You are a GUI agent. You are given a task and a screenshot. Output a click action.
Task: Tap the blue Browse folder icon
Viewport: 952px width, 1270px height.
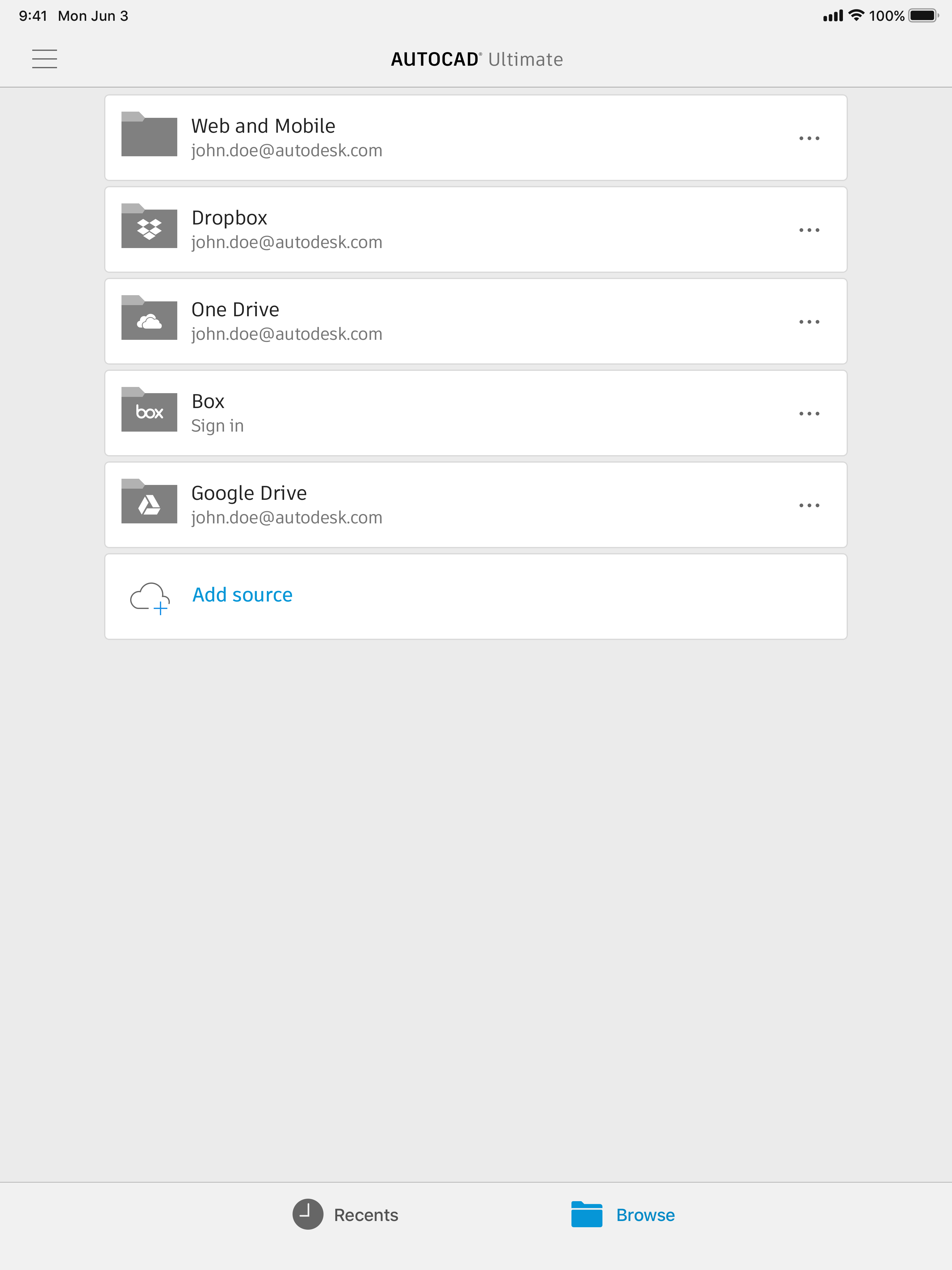click(x=586, y=1214)
